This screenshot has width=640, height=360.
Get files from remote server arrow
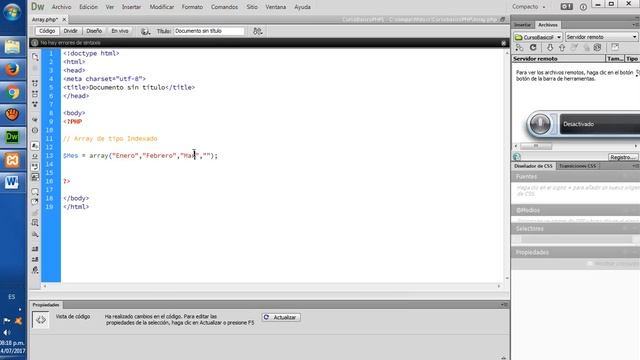550,48
